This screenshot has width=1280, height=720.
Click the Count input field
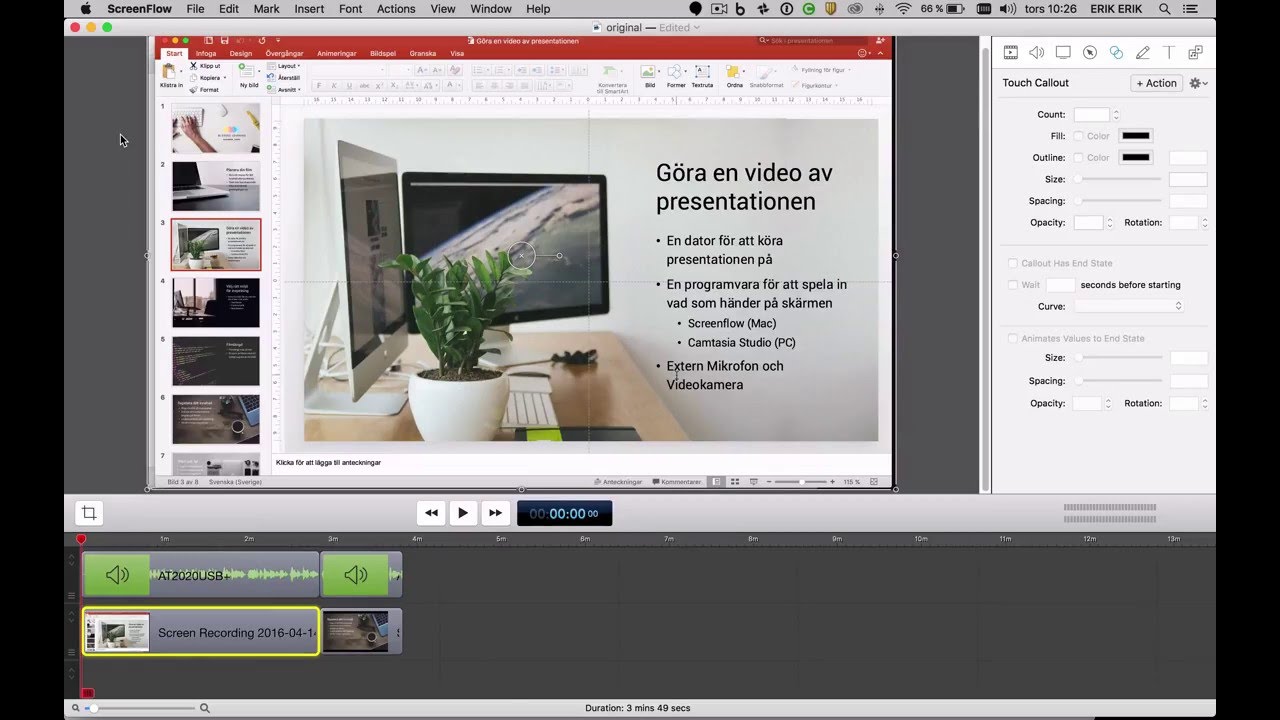point(1092,115)
